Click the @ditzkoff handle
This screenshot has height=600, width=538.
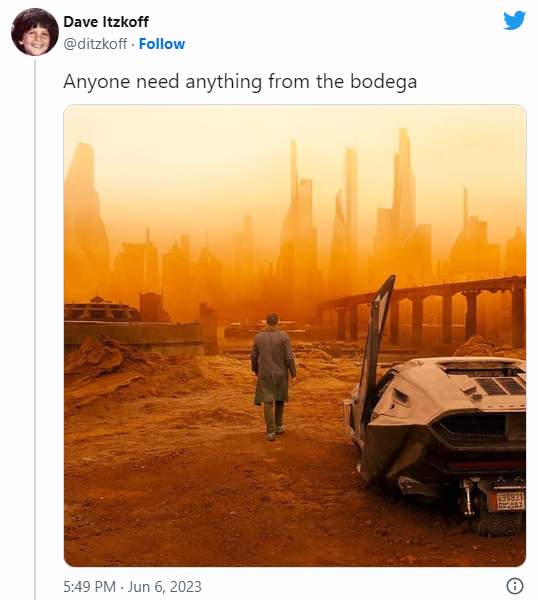pyautogui.click(x=95, y=44)
